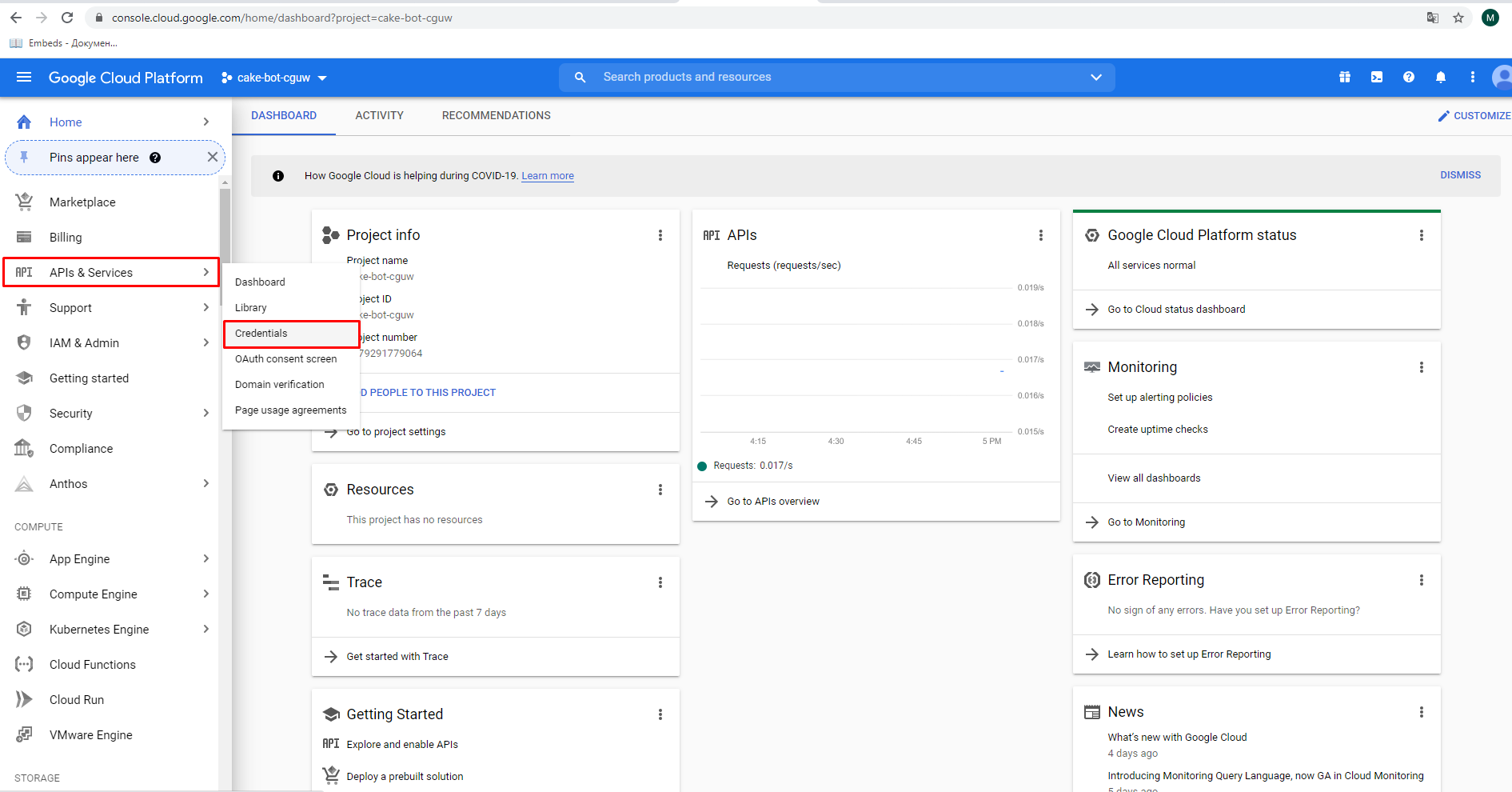Expand the Support submenu chevron

(x=206, y=308)
